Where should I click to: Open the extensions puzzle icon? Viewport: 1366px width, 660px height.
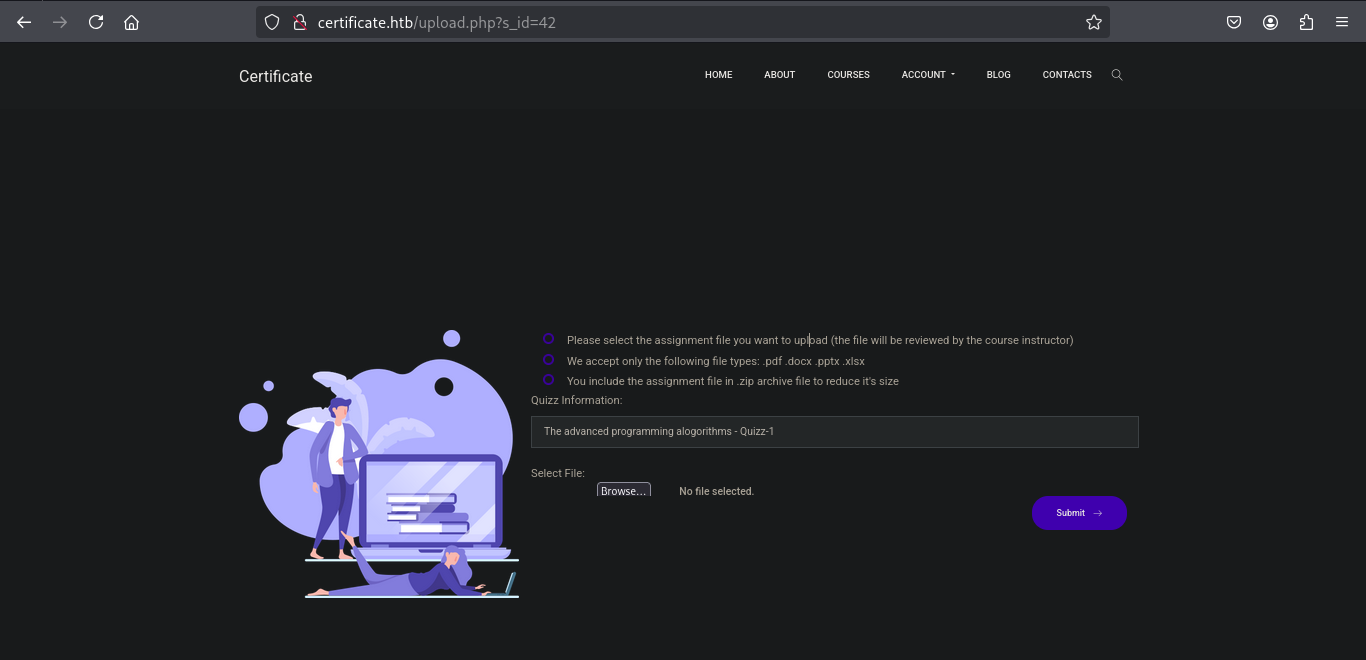[1306, 22]
